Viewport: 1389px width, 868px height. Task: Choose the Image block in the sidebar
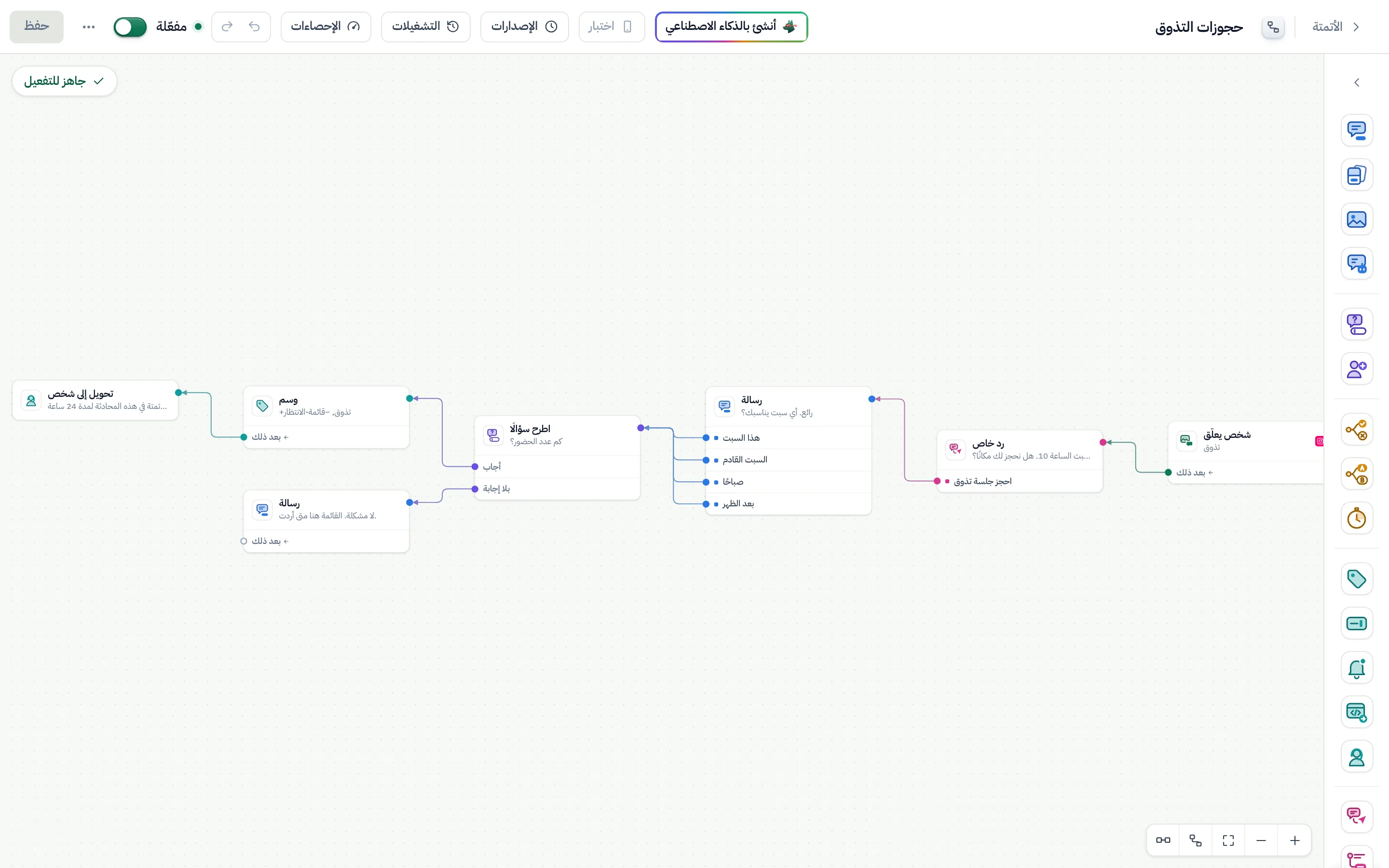[x=1356, y=219]
